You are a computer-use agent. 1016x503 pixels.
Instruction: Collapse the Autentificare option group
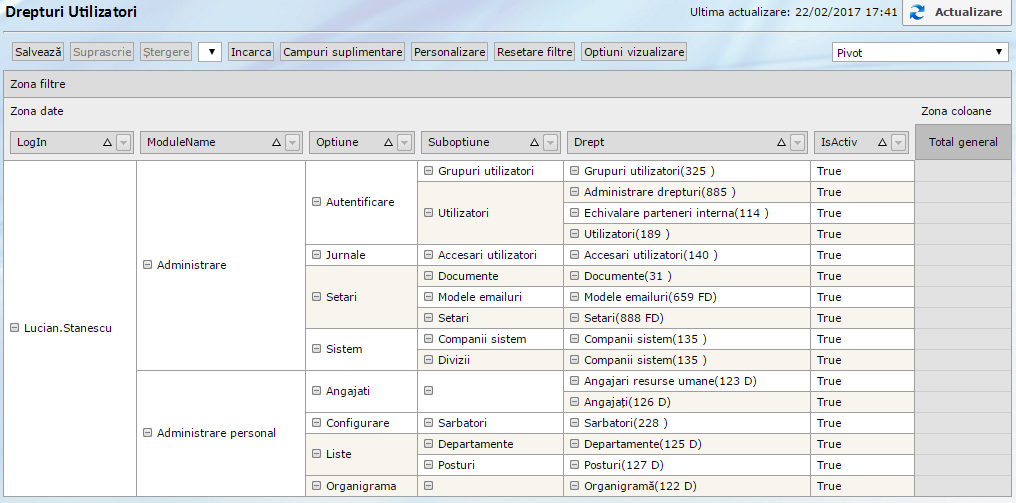pos(316,202)
